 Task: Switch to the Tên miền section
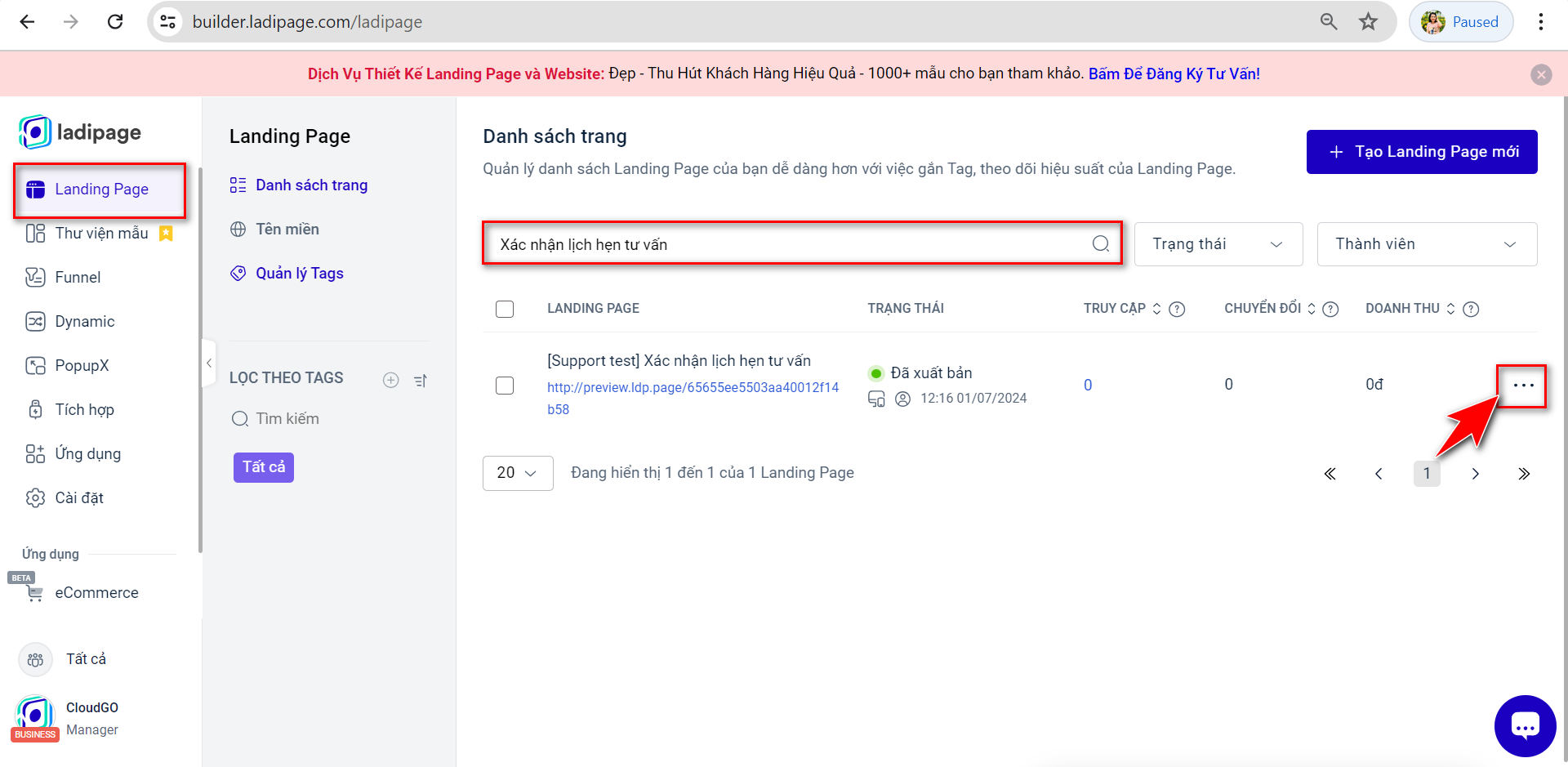click(287, 229)
